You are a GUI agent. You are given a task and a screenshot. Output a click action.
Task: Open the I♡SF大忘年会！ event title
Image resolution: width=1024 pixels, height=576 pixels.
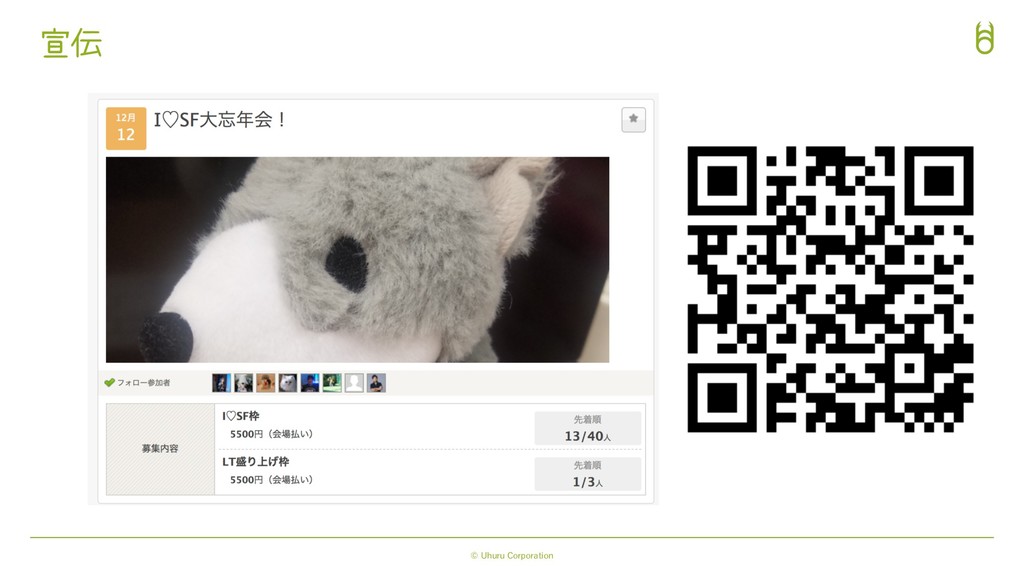(x=219, y=120)
